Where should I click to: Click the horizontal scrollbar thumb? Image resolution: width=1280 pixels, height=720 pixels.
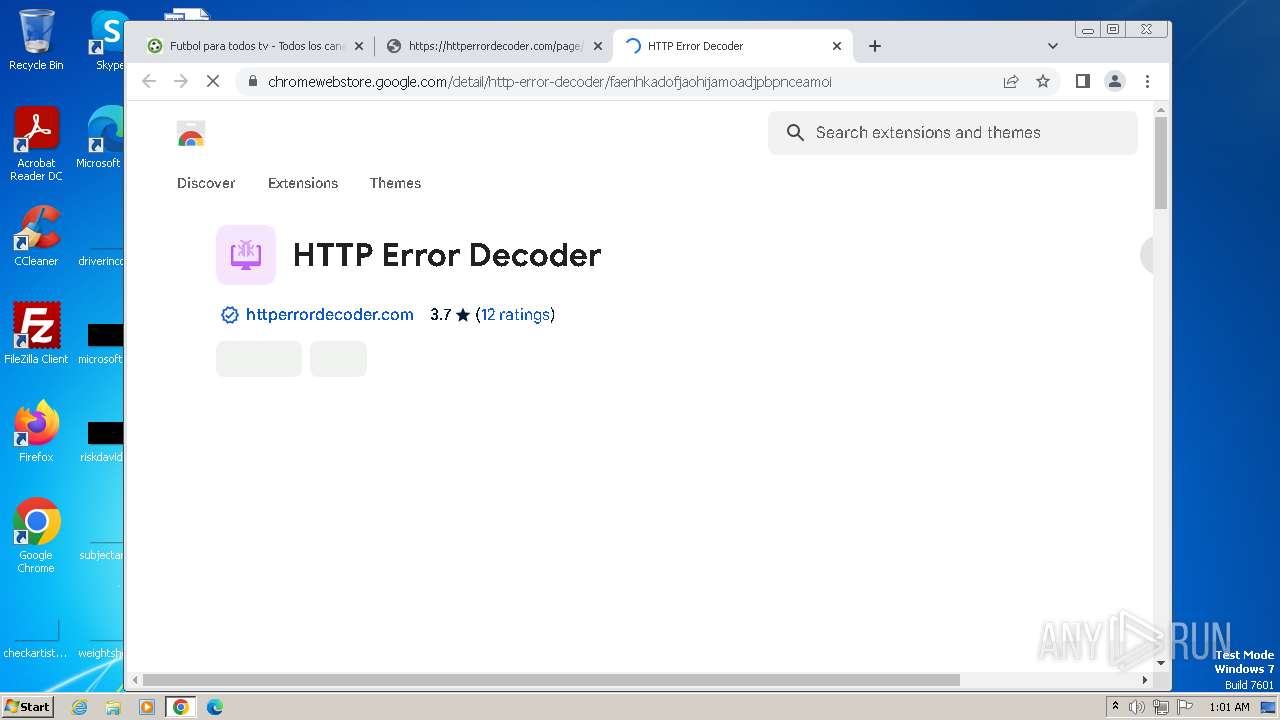551,680
